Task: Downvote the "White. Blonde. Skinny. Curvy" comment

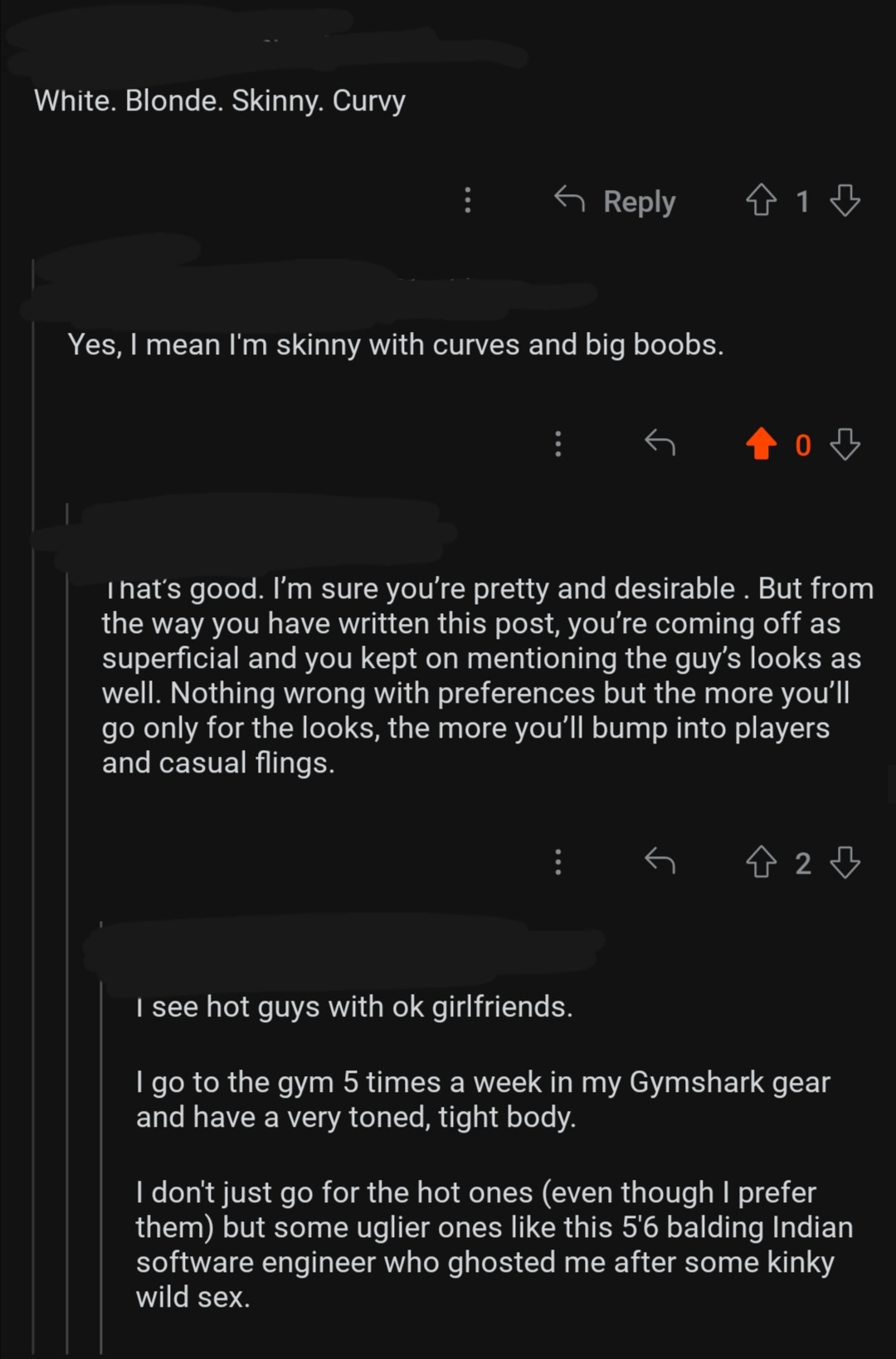Action: [x=845, y=201]
